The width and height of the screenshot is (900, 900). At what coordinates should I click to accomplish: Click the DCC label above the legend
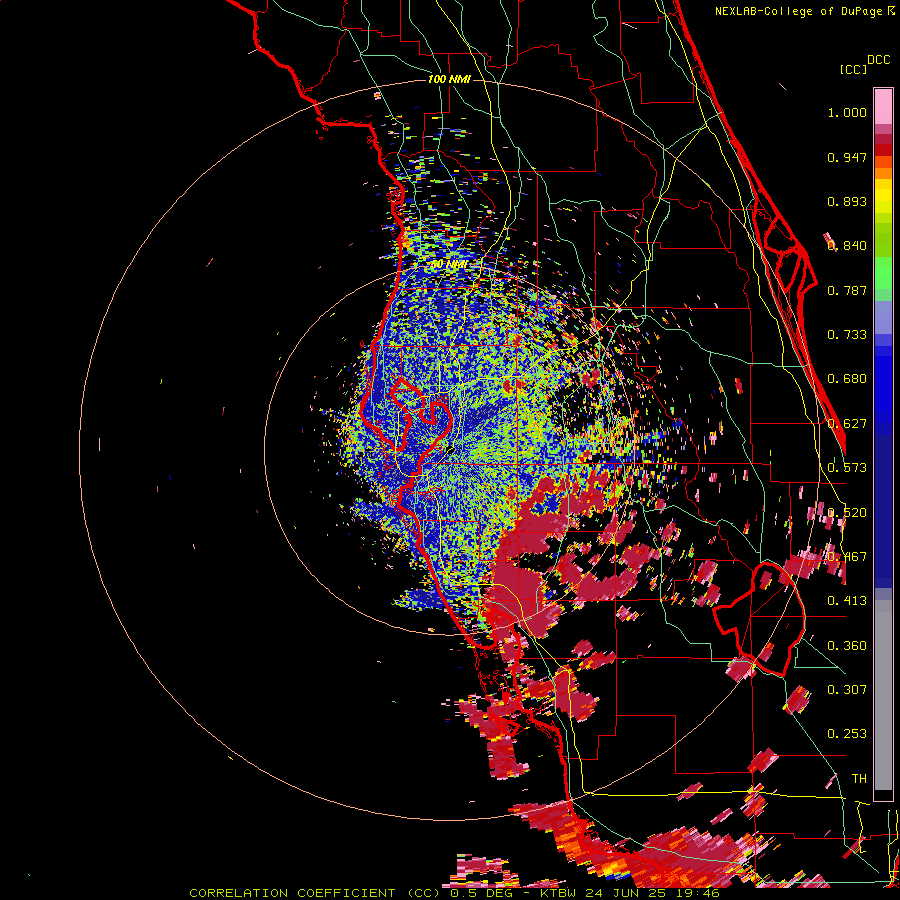(879, 60)
